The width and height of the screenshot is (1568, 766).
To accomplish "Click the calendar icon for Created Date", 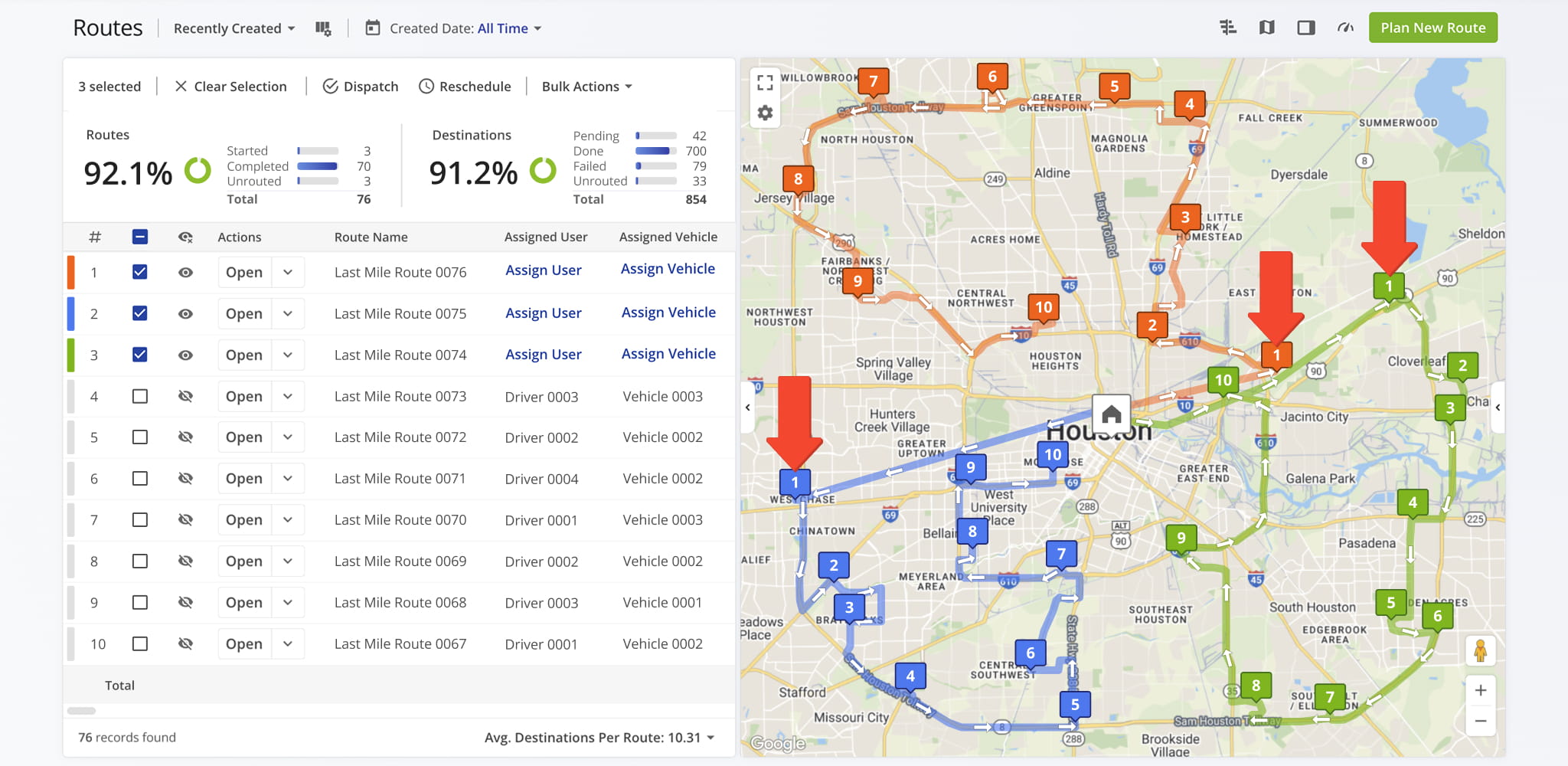I will click(x=372, y=28).
